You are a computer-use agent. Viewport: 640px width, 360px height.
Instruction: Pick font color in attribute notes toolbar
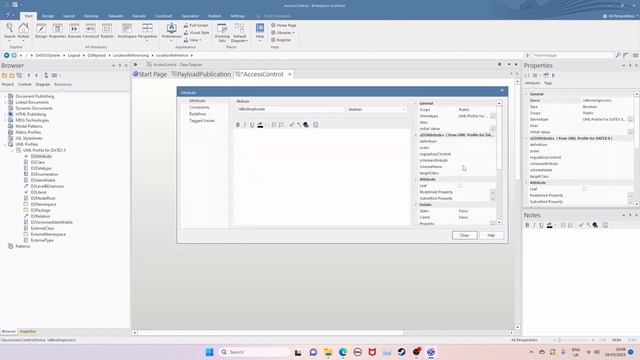click(260, 125)
